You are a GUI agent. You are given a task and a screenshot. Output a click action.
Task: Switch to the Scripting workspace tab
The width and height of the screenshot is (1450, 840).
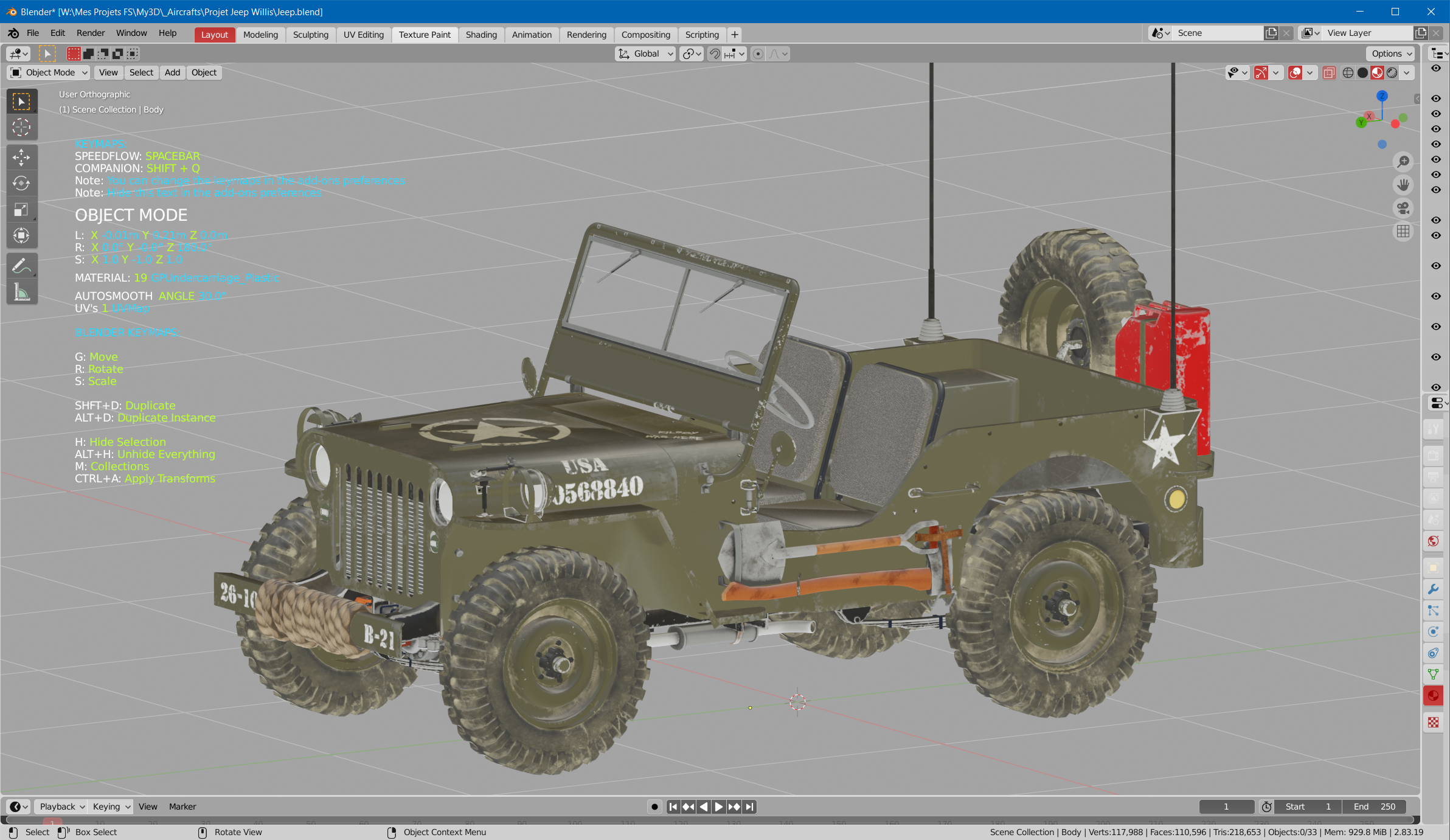[702, 35]
